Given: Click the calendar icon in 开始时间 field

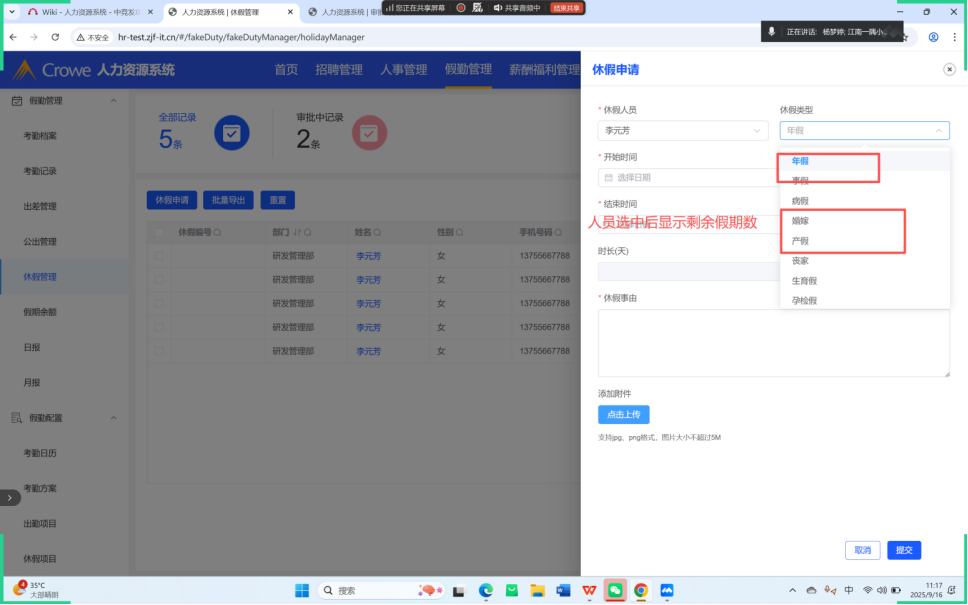Looking at the screenshot, I should 608,178.
